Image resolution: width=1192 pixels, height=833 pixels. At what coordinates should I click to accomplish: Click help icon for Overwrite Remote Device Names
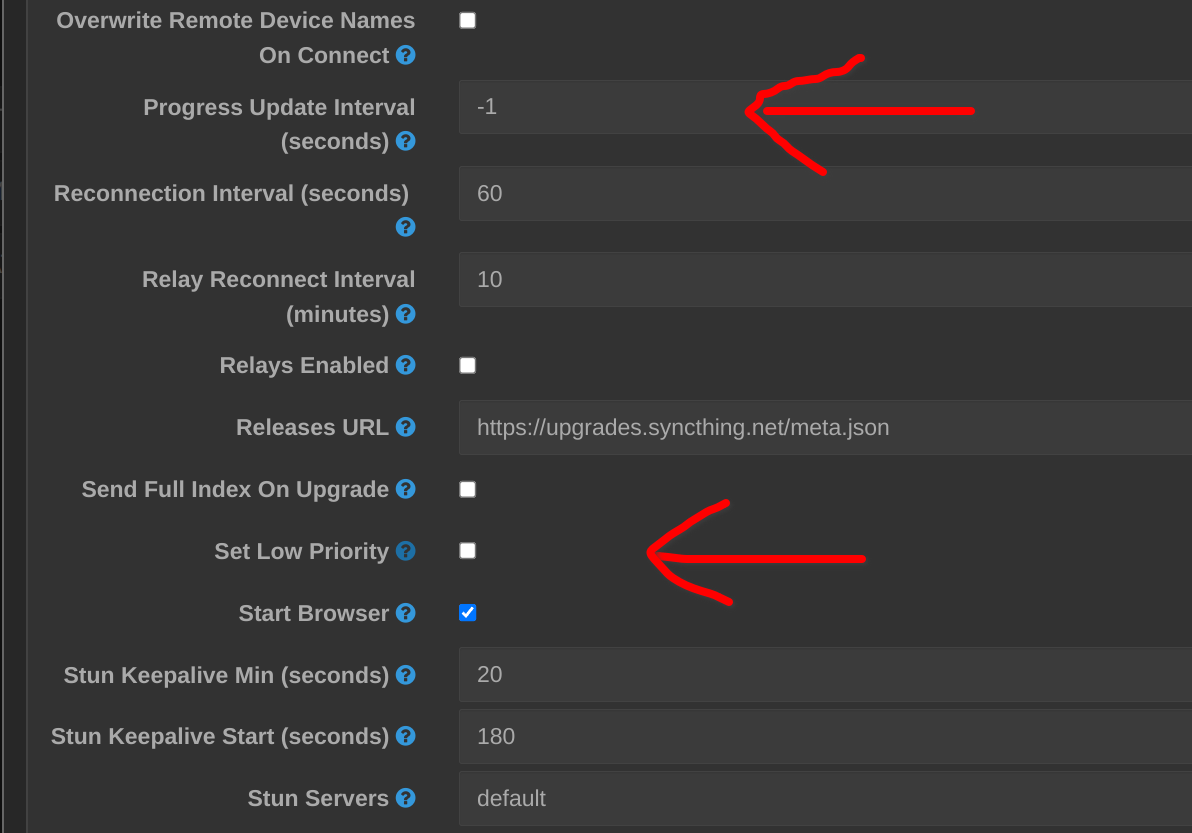tap(405, 55)
